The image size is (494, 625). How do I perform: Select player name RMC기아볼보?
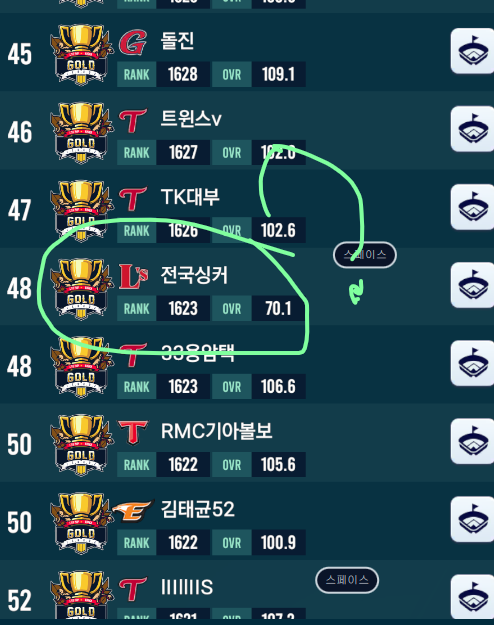click(x=216, y=431)
